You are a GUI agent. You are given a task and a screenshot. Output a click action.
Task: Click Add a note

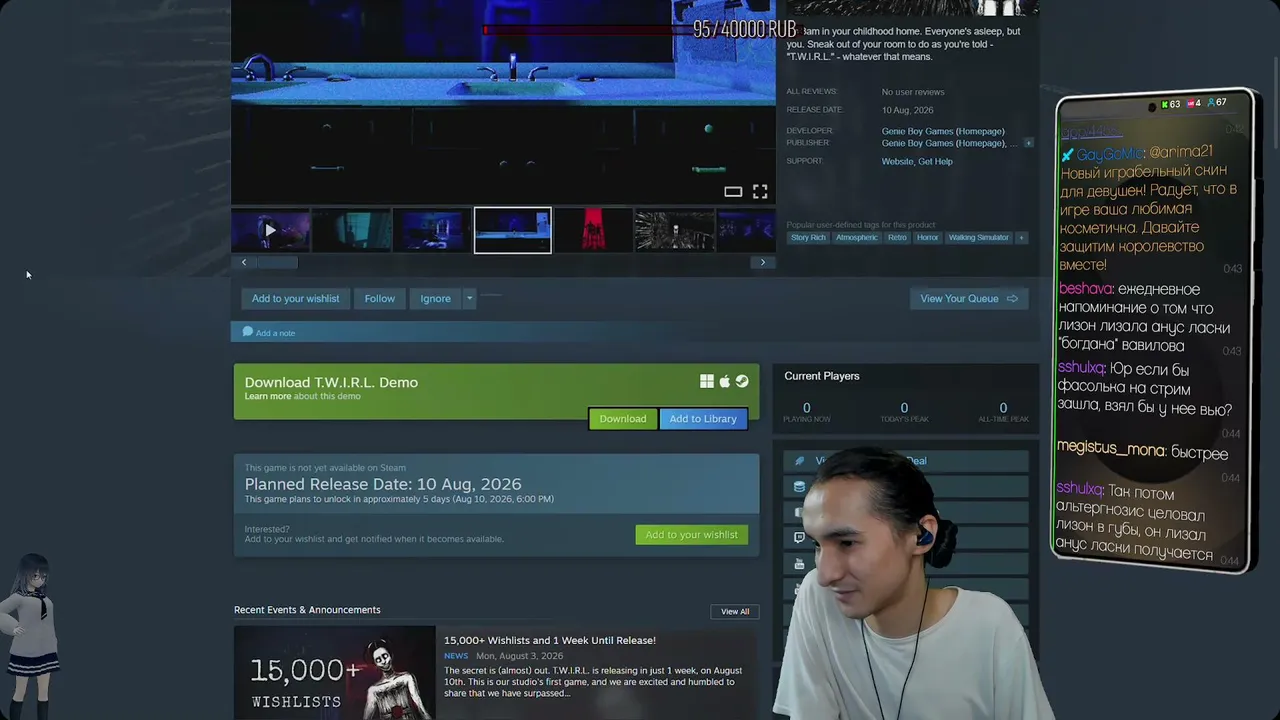[x=275, y=333]
